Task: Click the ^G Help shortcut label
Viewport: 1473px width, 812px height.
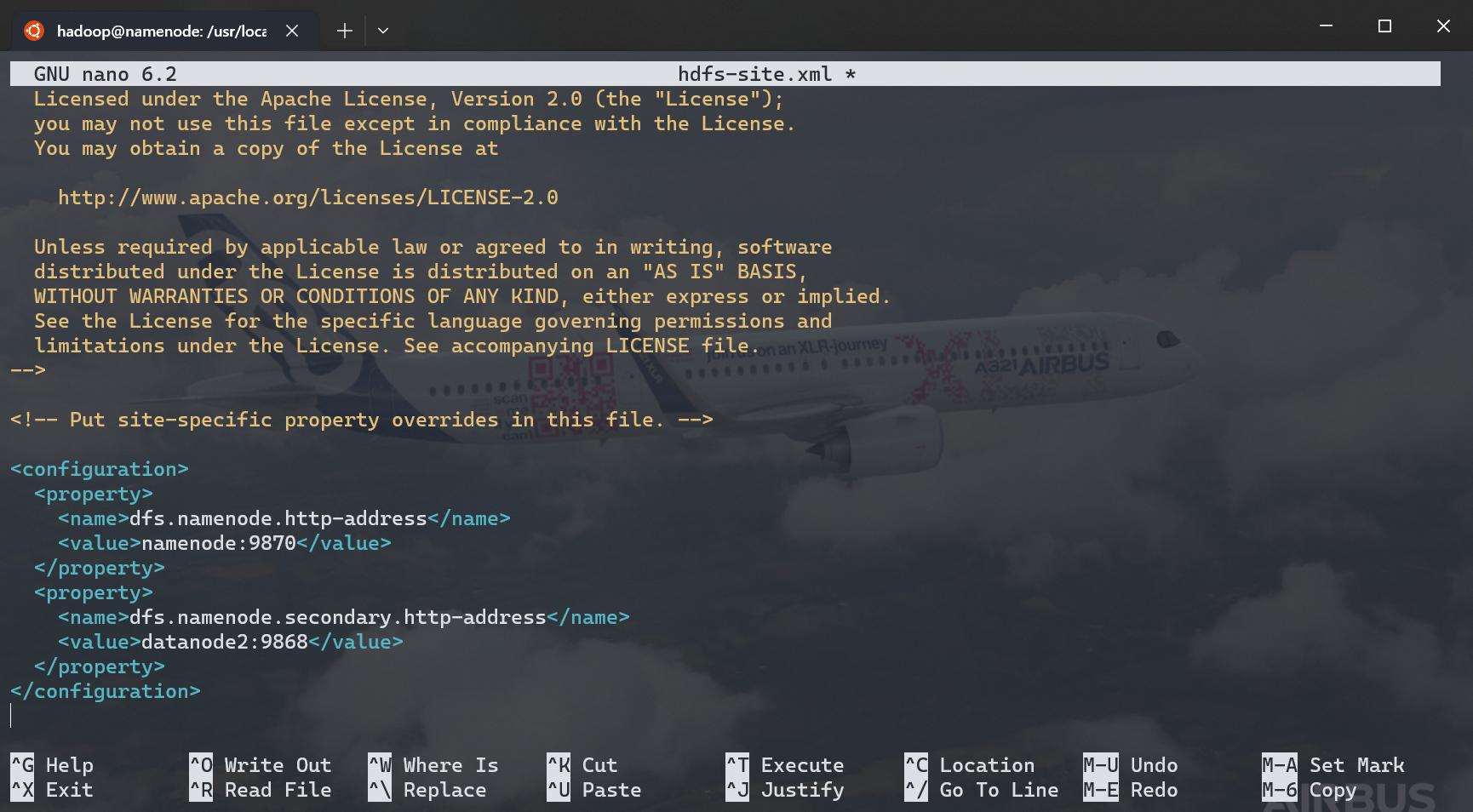Action: [52, 765]
